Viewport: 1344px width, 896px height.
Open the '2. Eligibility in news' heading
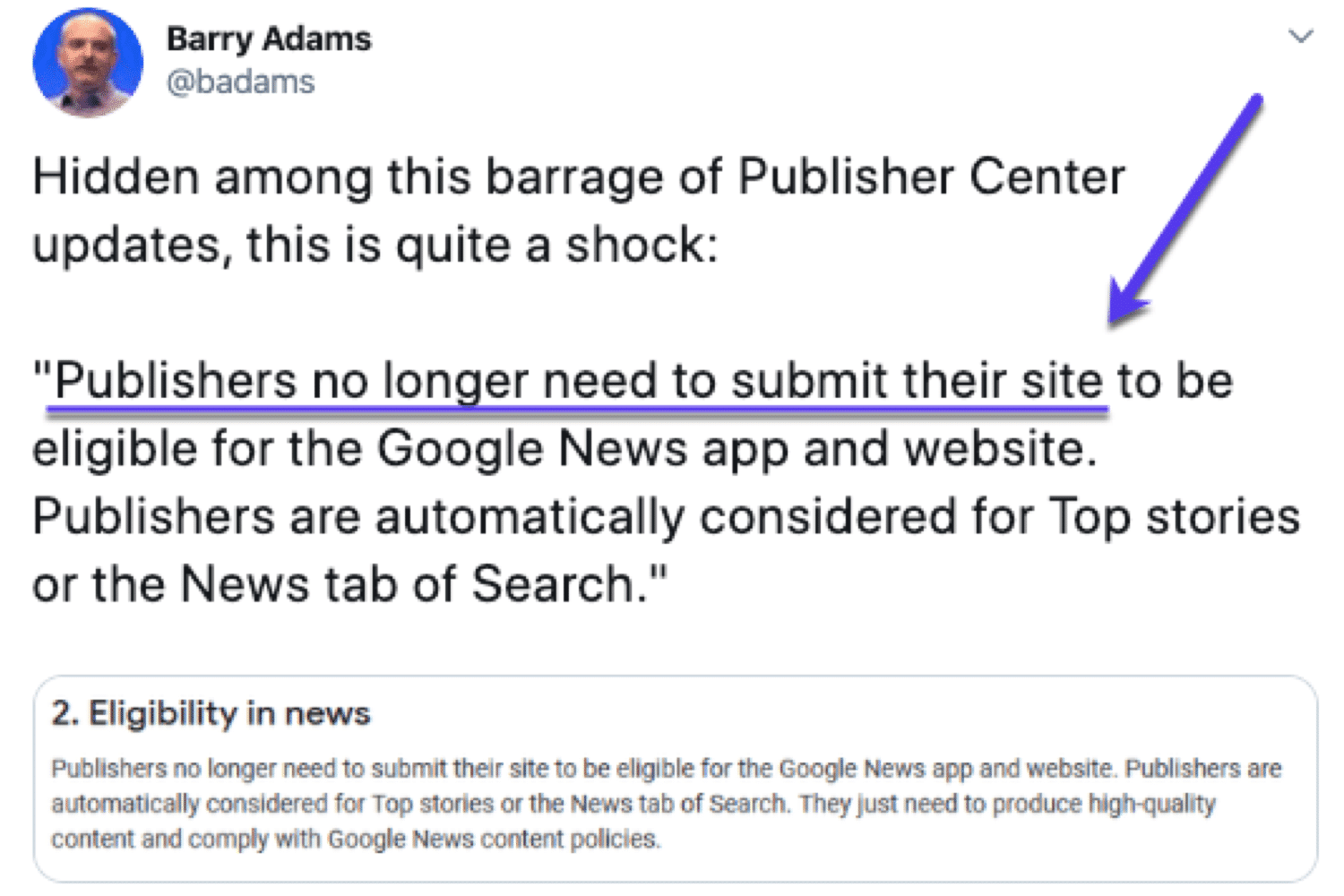pos(209,712)
